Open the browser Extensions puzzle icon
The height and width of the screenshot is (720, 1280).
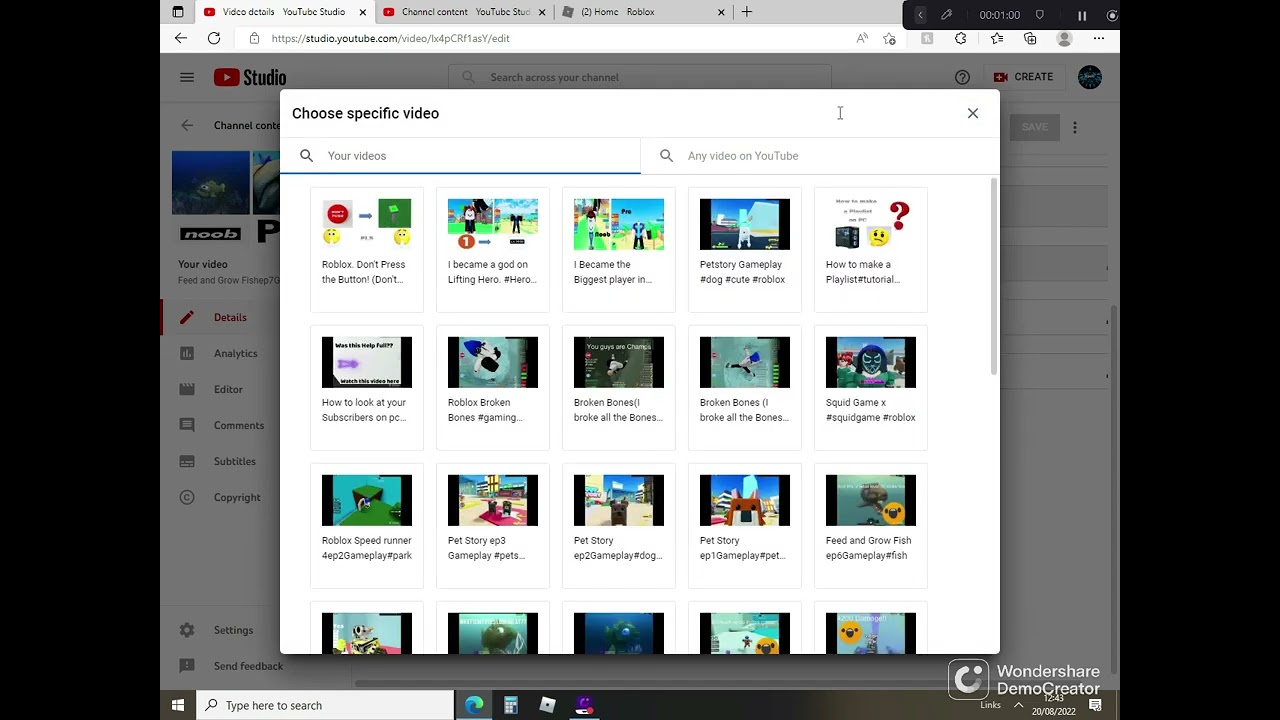pyautogui.click(x=961, y=38)
